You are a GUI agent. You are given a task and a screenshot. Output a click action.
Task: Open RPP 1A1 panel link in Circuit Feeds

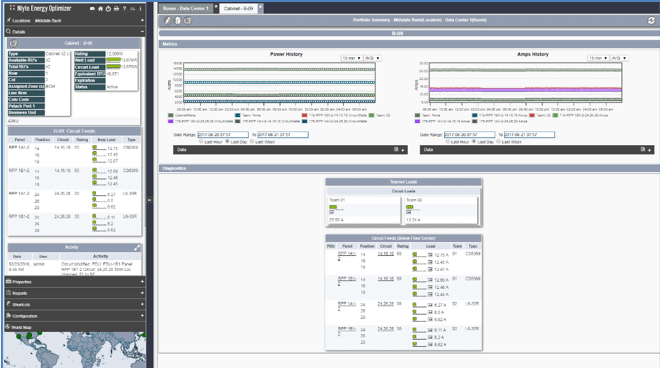[x=347, y=255]
